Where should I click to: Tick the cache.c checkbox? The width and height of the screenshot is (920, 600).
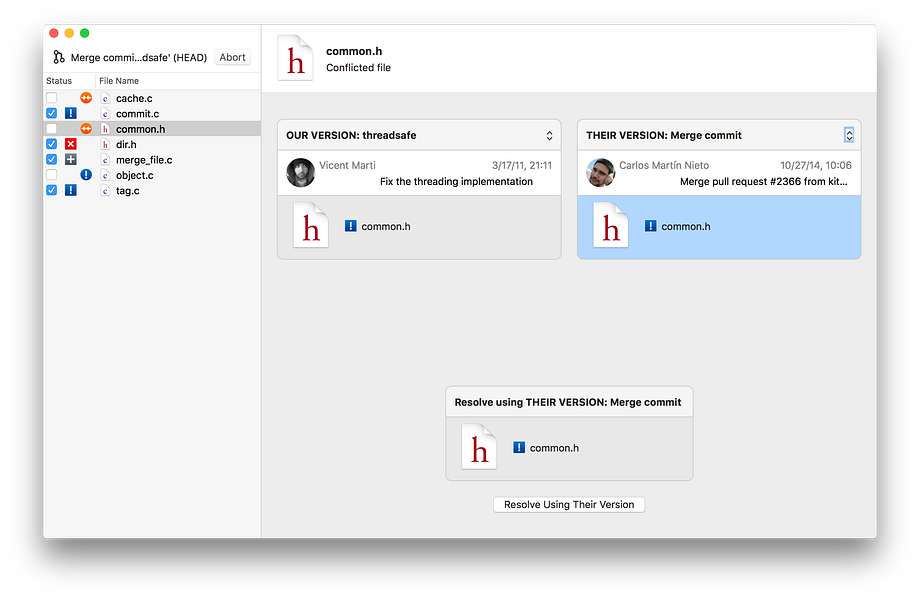pyautogui.click(x=52, y=98)
